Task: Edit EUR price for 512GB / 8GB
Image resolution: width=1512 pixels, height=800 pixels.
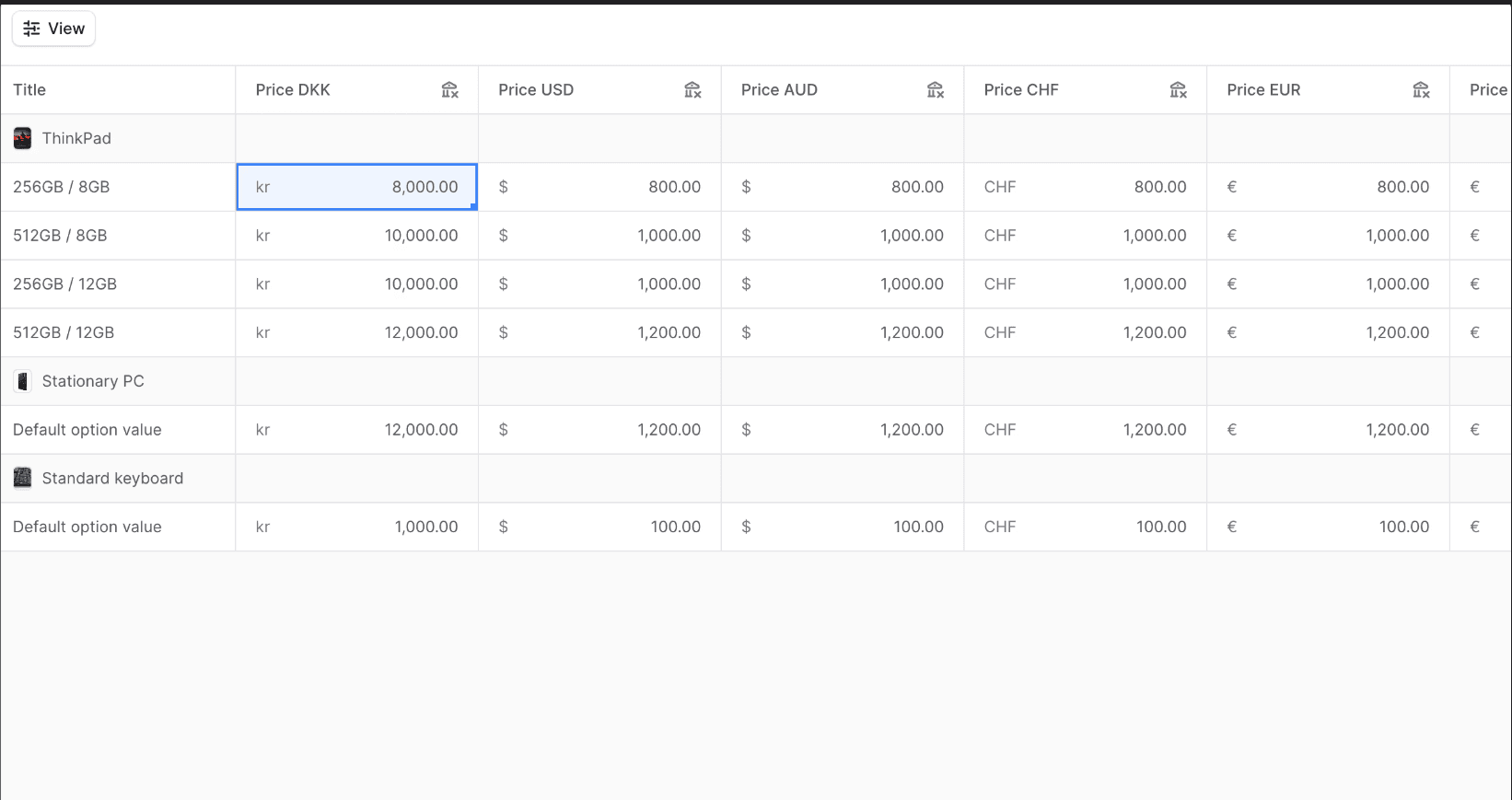Action: pos(1330,236)
